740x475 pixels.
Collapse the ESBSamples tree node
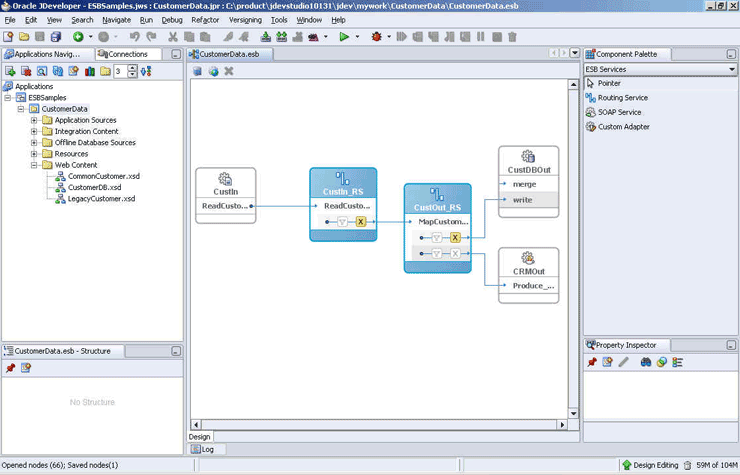click(x=8, y=98)
